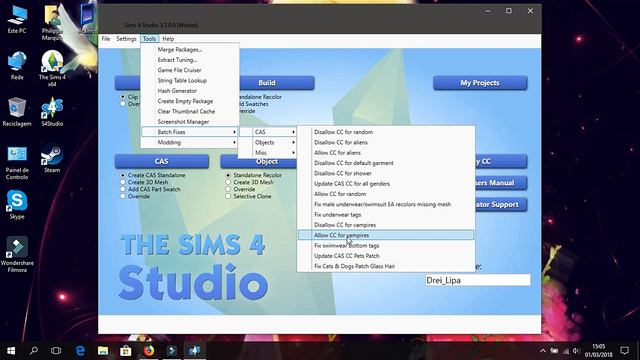
Task: Launch Steam from desktop
Action: click(x=52, y=159)
